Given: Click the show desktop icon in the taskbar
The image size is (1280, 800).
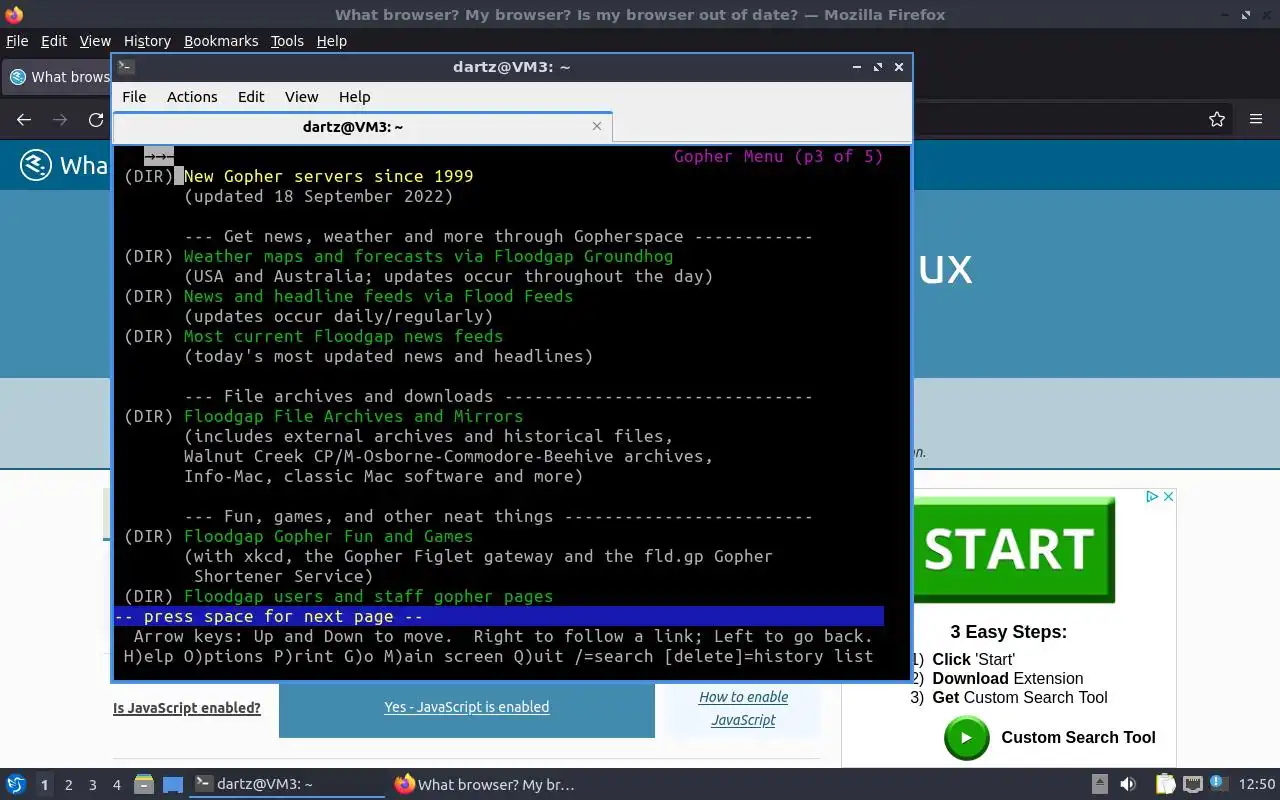Looking at the screenshot, I should [x=173, y=784].
